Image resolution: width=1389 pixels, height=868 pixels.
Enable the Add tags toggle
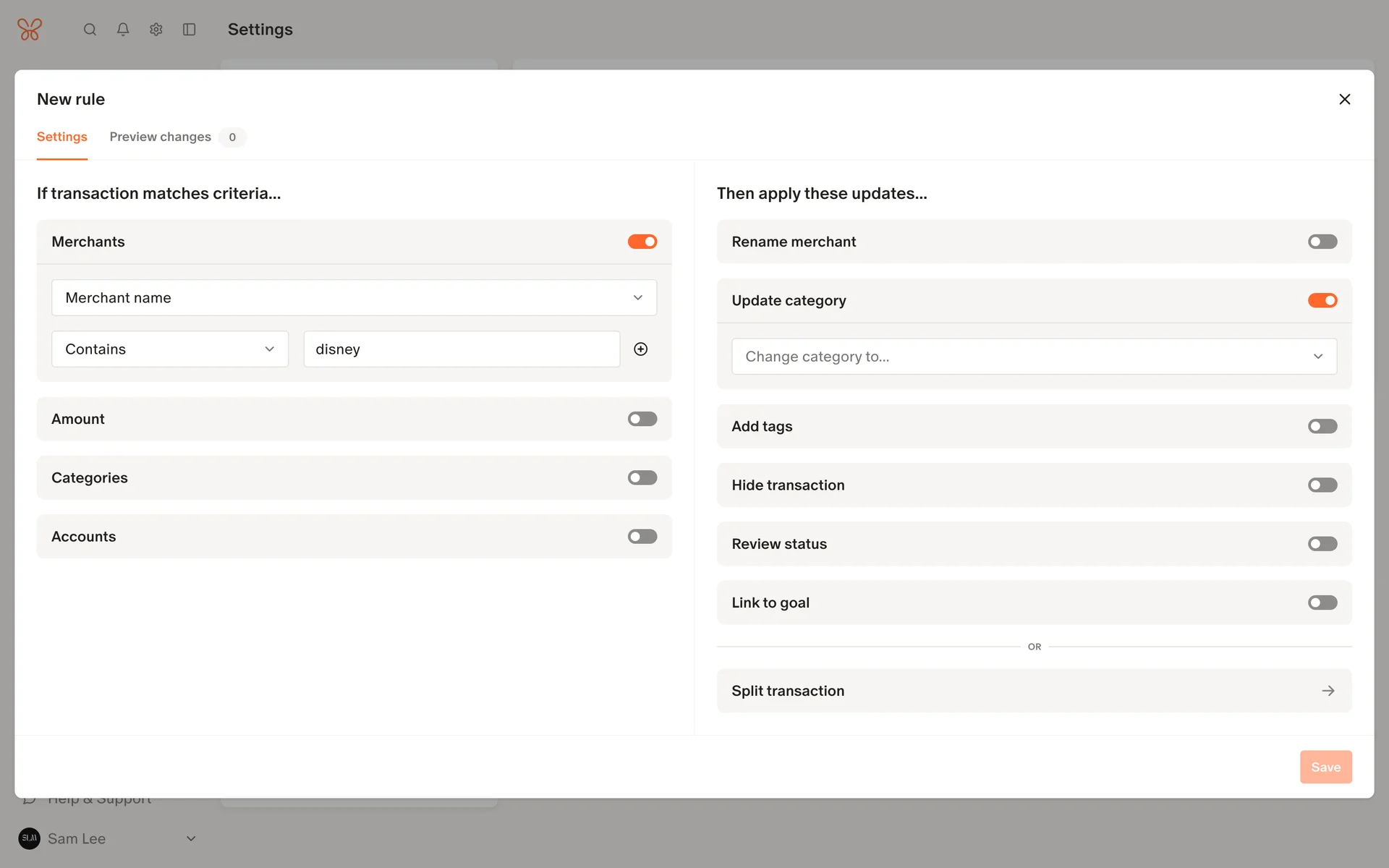click(1322, 427)
